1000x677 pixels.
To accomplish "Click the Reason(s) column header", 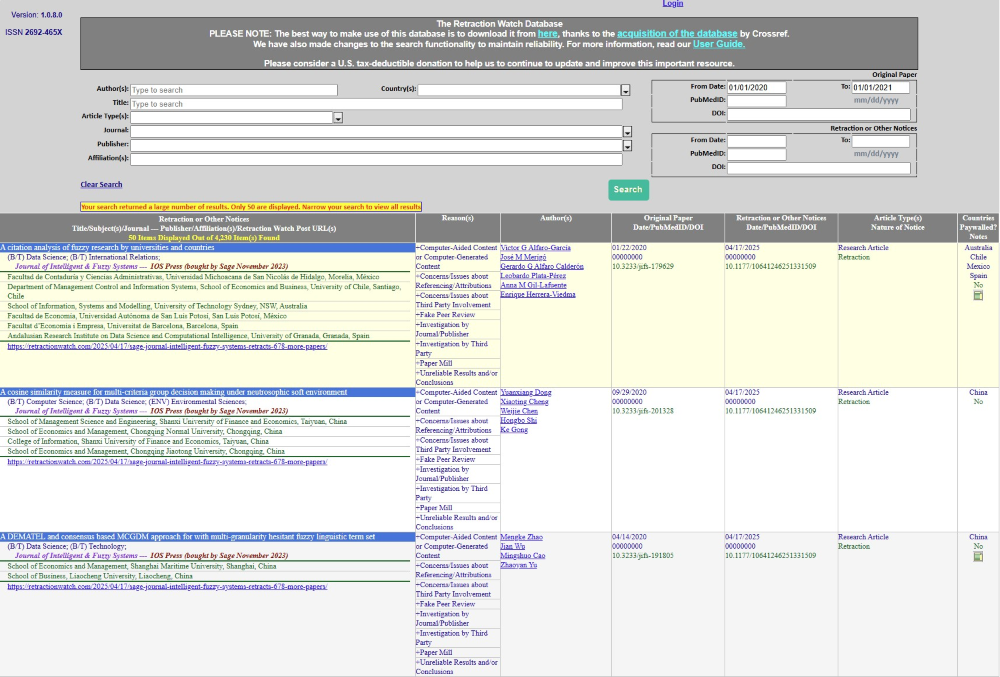I will click(457, 218).
